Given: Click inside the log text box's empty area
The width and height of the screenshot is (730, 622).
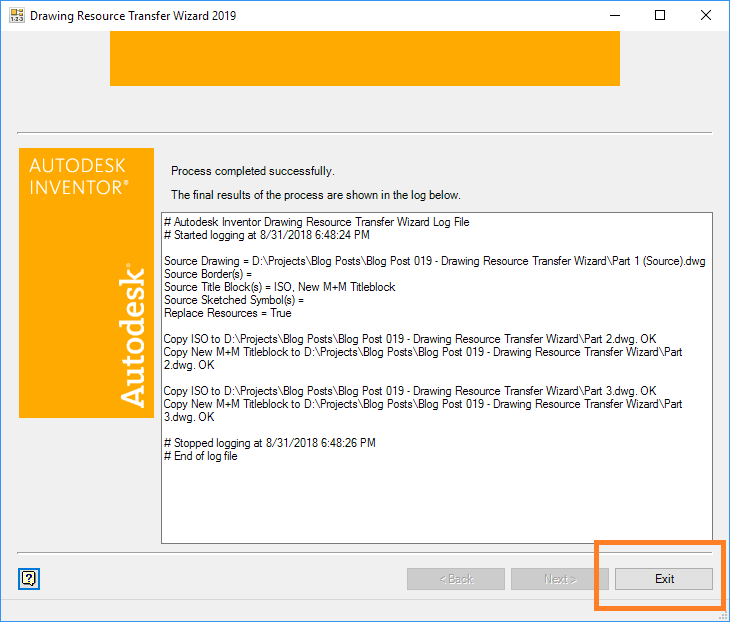Looking at the screenshot, I should (x=437, y=503).
